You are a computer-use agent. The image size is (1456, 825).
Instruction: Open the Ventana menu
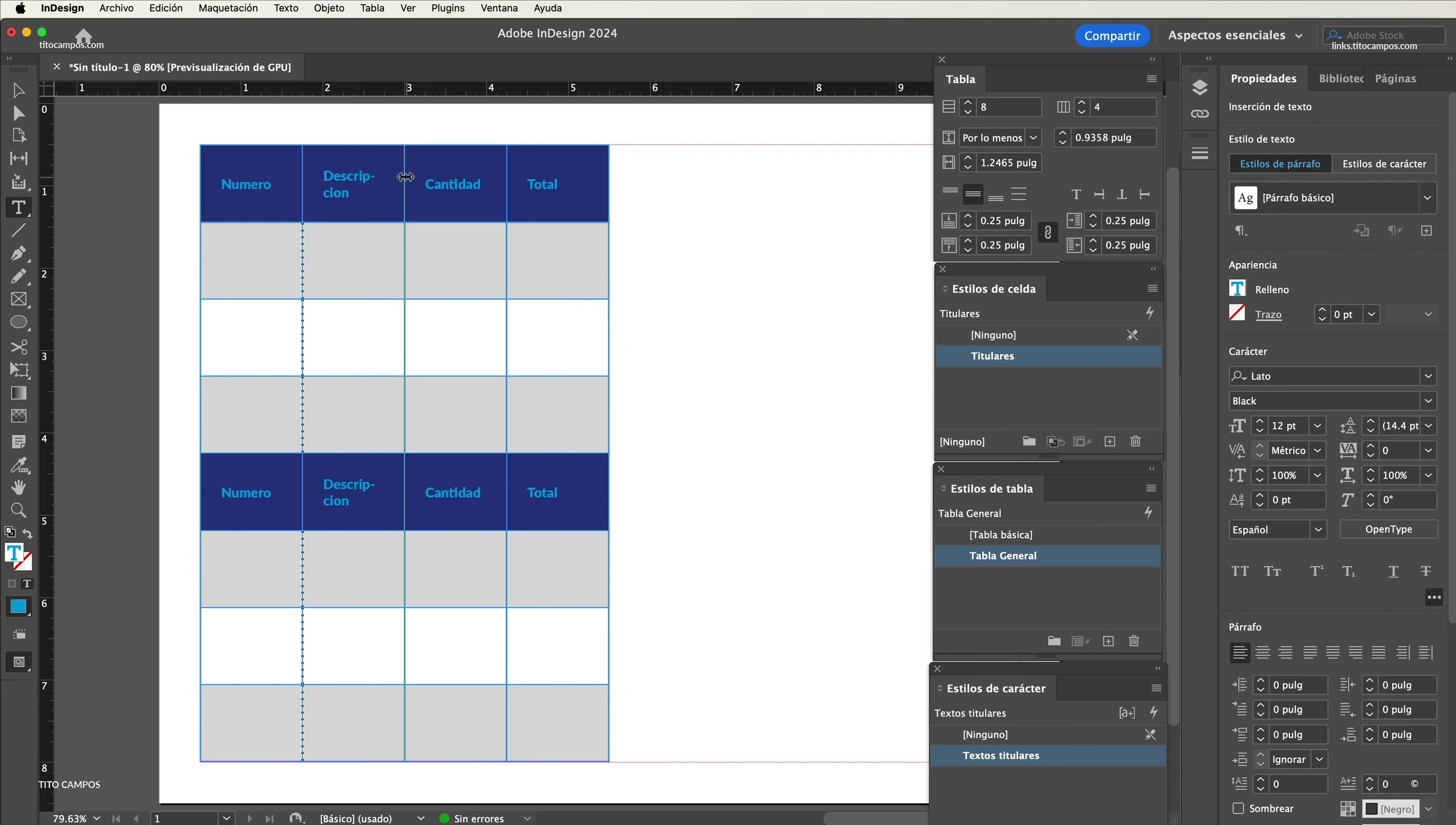click(x=498, y=9)
